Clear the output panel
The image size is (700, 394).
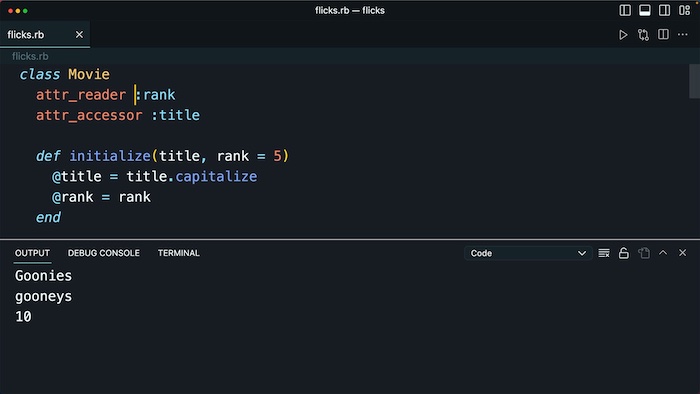tap(604, 253)
